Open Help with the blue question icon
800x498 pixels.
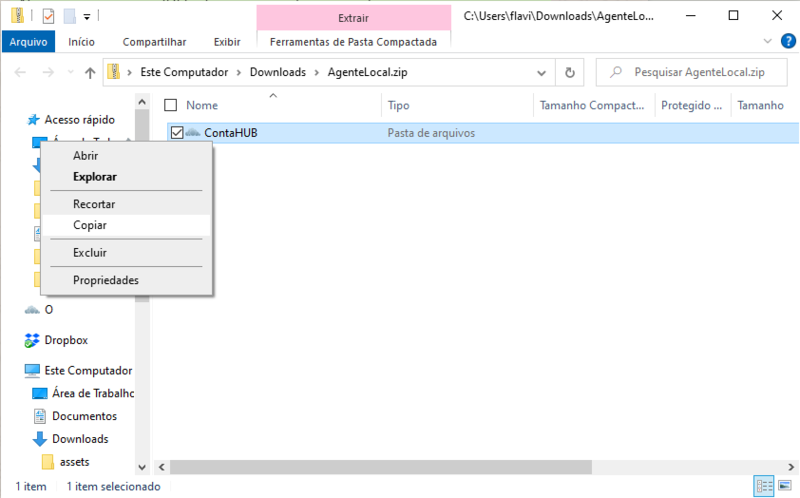point(788,41)
